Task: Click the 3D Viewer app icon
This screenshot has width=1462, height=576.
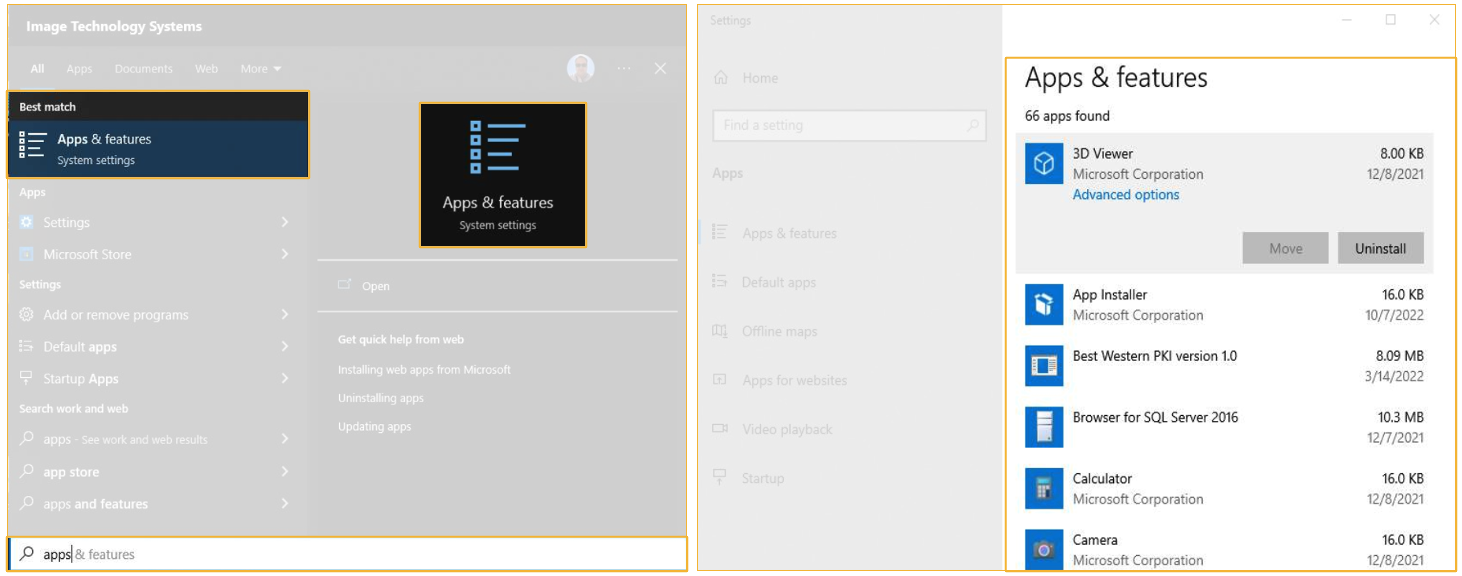Action: (1044, 164)
